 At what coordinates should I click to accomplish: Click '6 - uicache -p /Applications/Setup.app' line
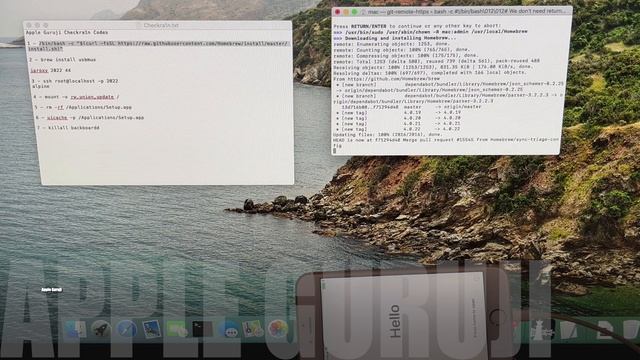coord(90,118)
